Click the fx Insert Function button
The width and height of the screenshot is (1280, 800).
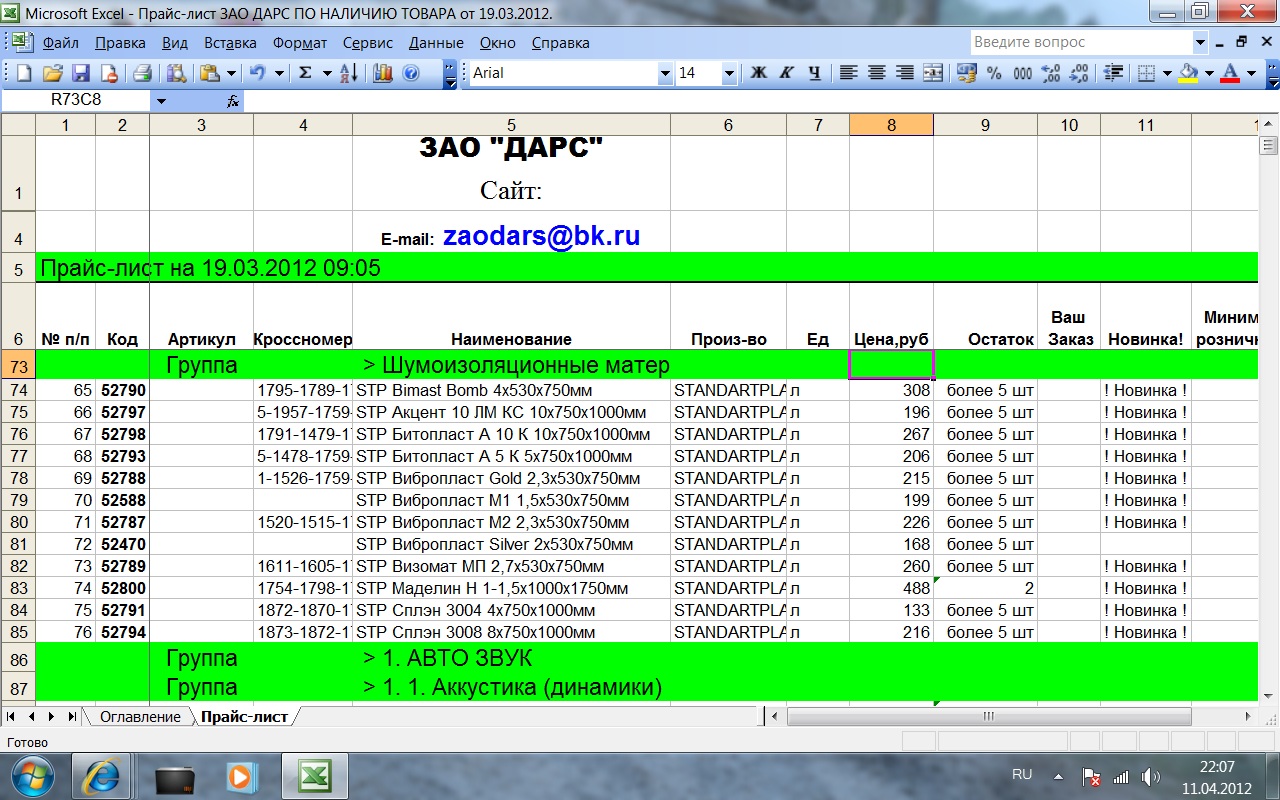coord(232,101)
